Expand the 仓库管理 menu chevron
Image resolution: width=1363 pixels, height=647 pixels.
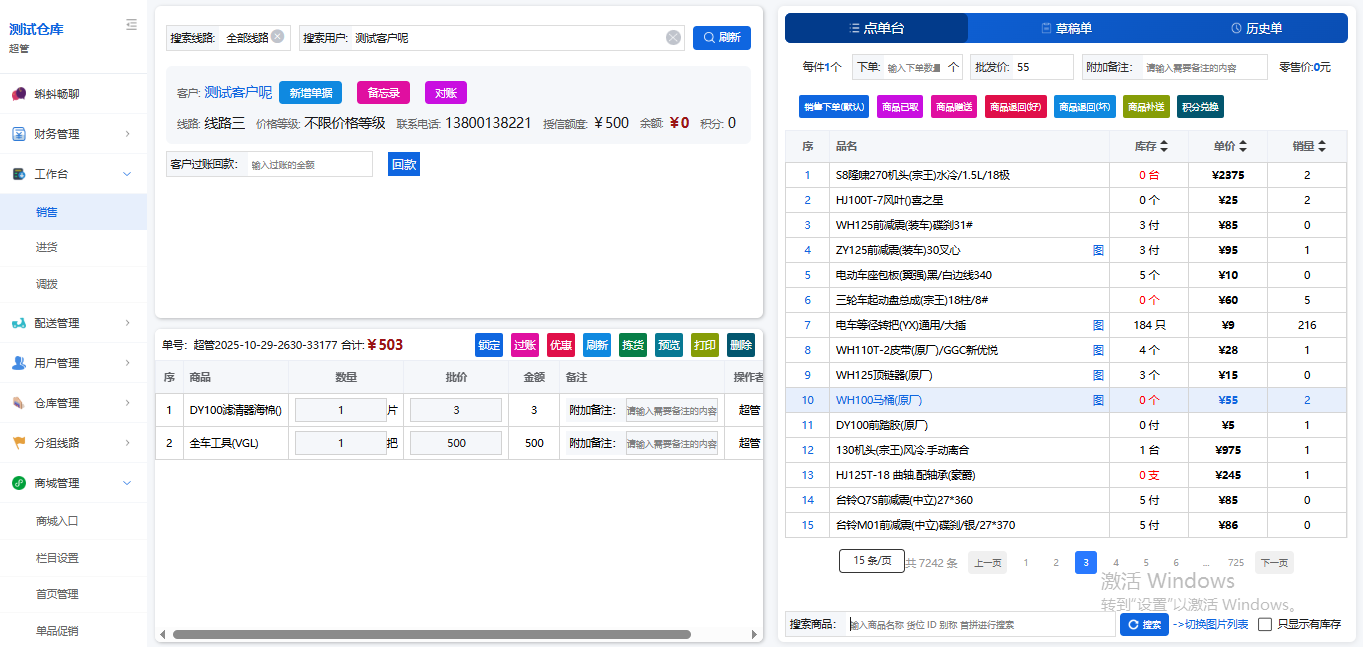(127, 403)
